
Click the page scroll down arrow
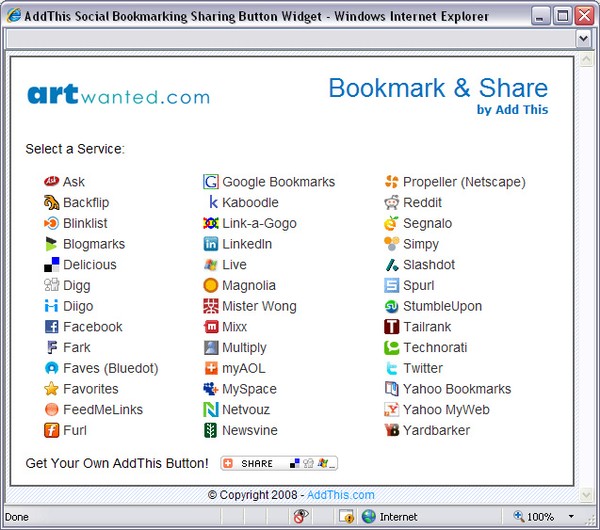586,495
